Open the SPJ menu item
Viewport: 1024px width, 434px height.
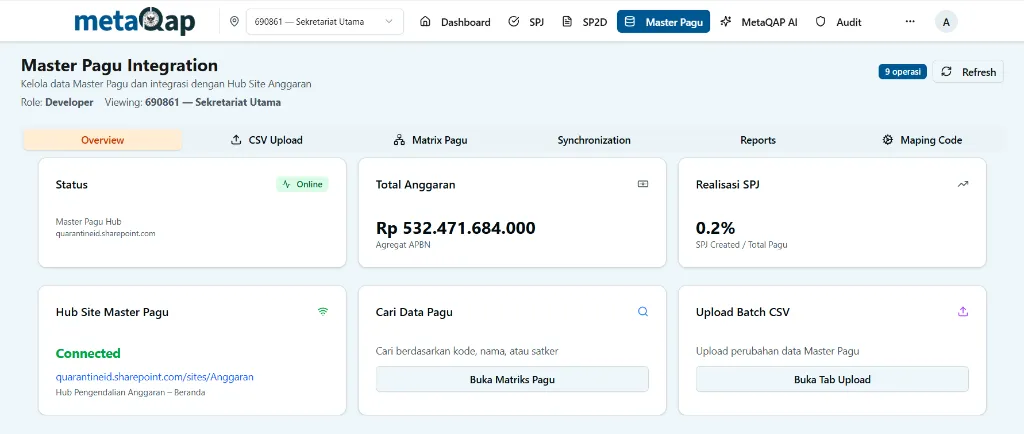[526, 22]
